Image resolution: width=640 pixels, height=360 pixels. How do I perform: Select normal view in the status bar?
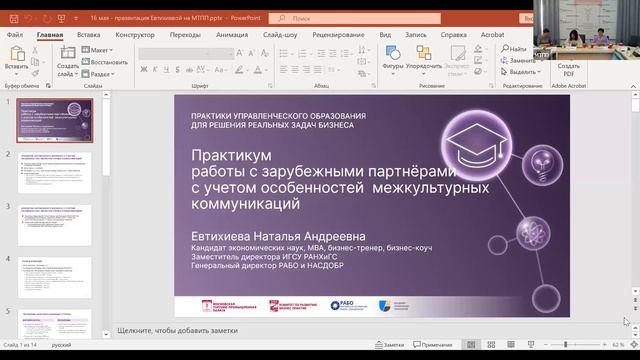(471, 345)
